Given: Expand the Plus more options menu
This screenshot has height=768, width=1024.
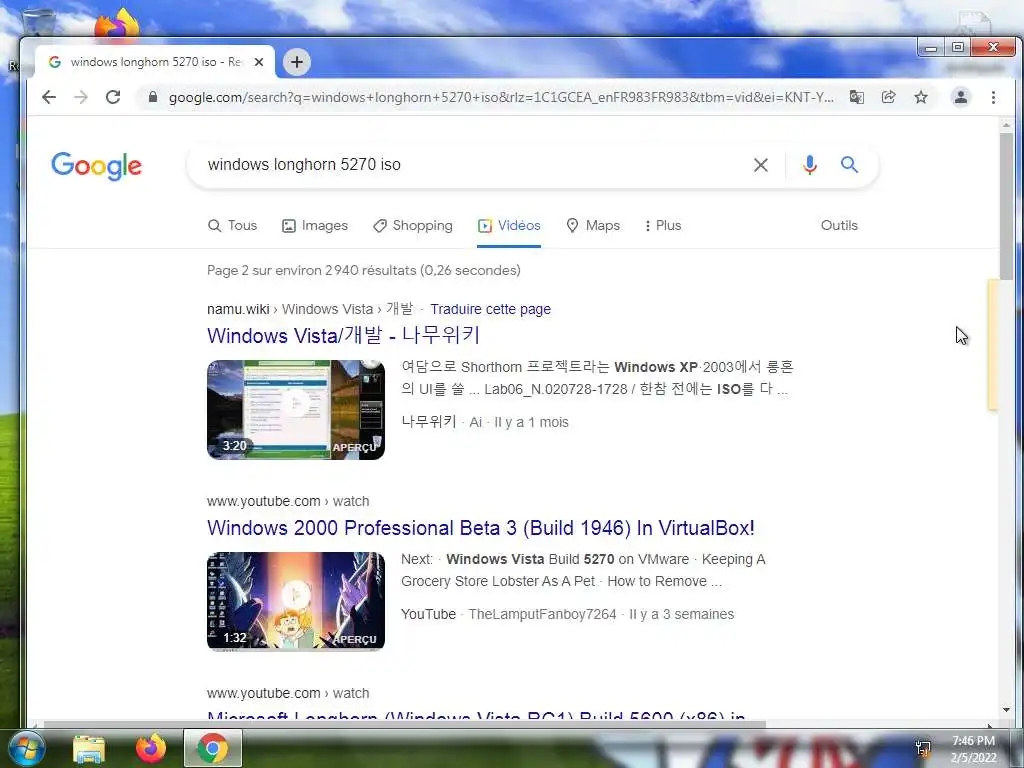Looking at the screenshot, I should 663,225.
